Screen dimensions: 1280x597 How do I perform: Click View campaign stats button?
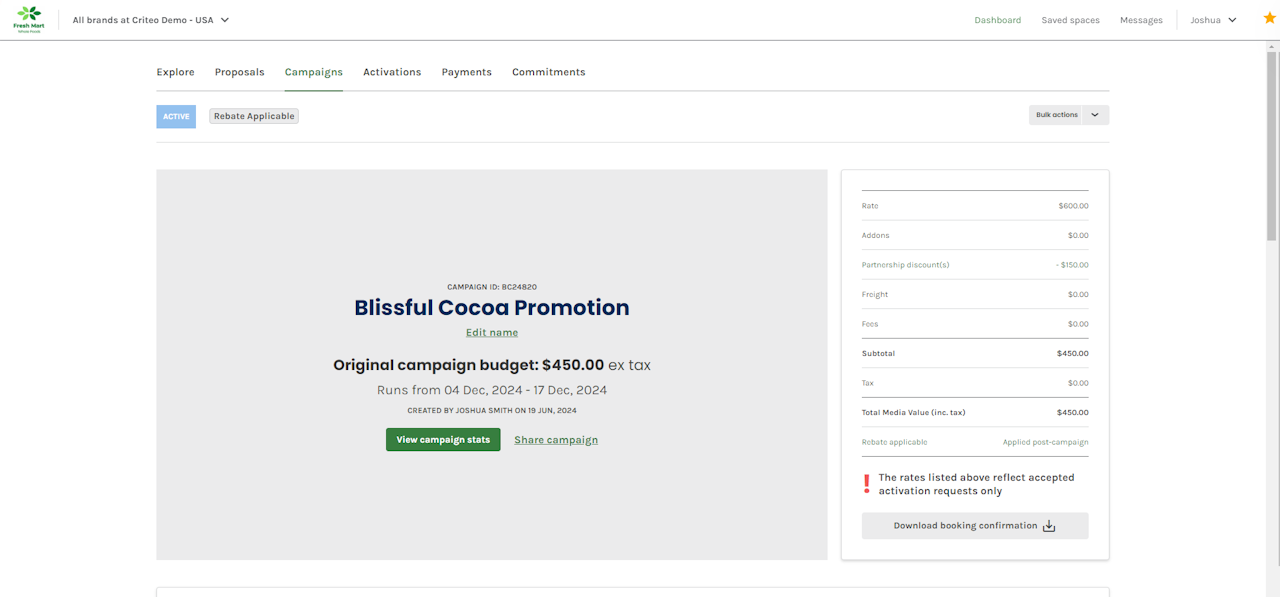[x=443, y=440]
